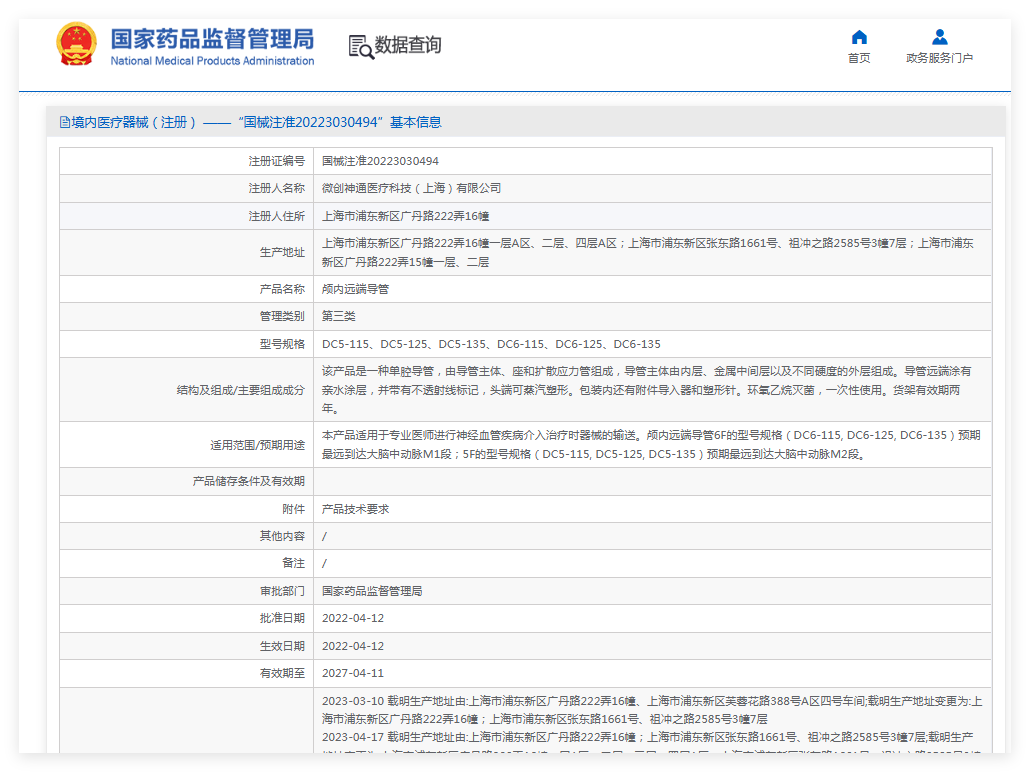The image size is (1030, 772).
Task: Click 政务服务门户 label text
Action: [939, 58]
